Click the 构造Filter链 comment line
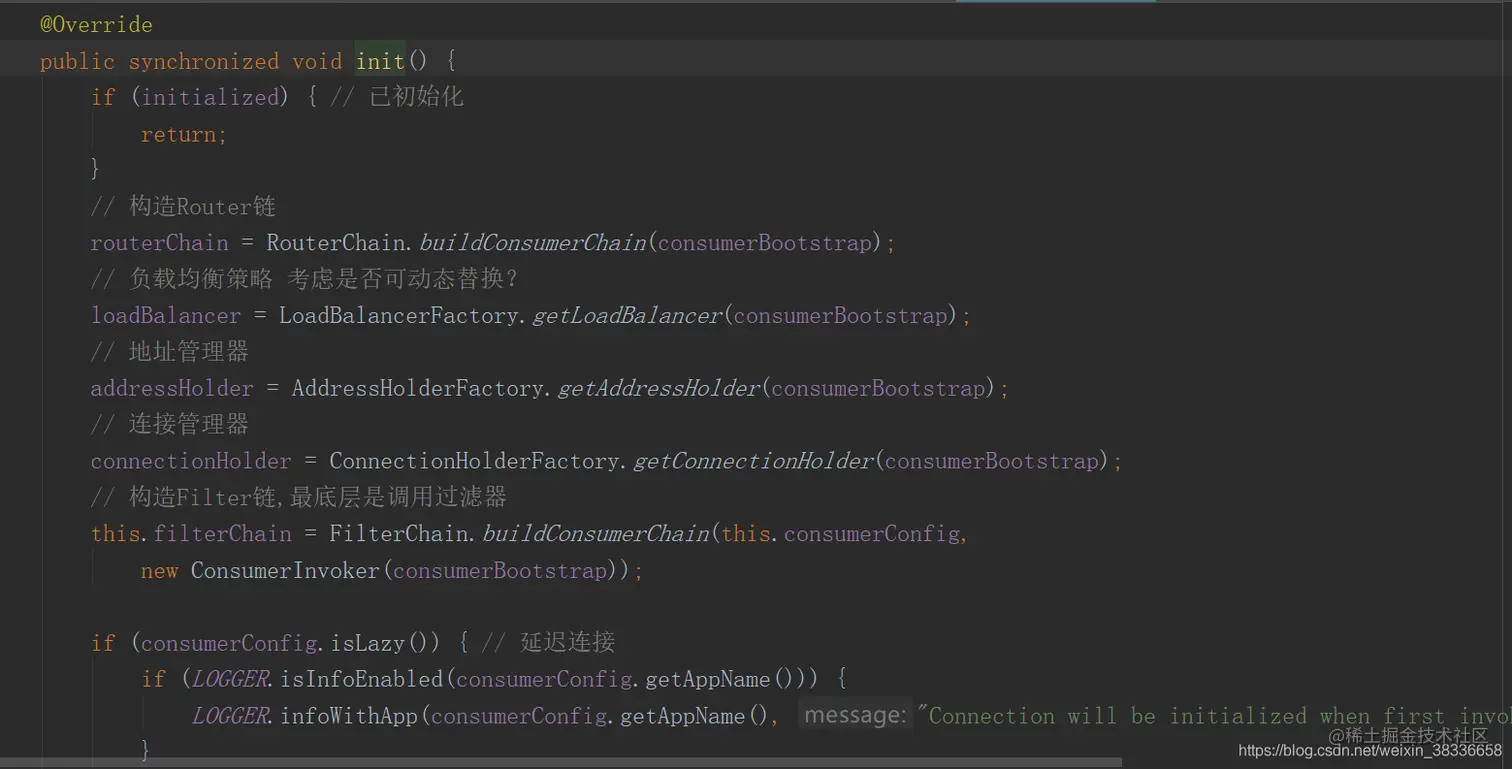The image size is (1512, 769). (x=299, y=497)
